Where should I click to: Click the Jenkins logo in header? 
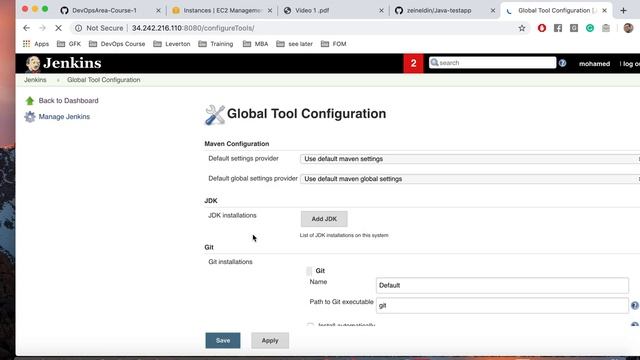pyautogui.click(x=63, y=63)
